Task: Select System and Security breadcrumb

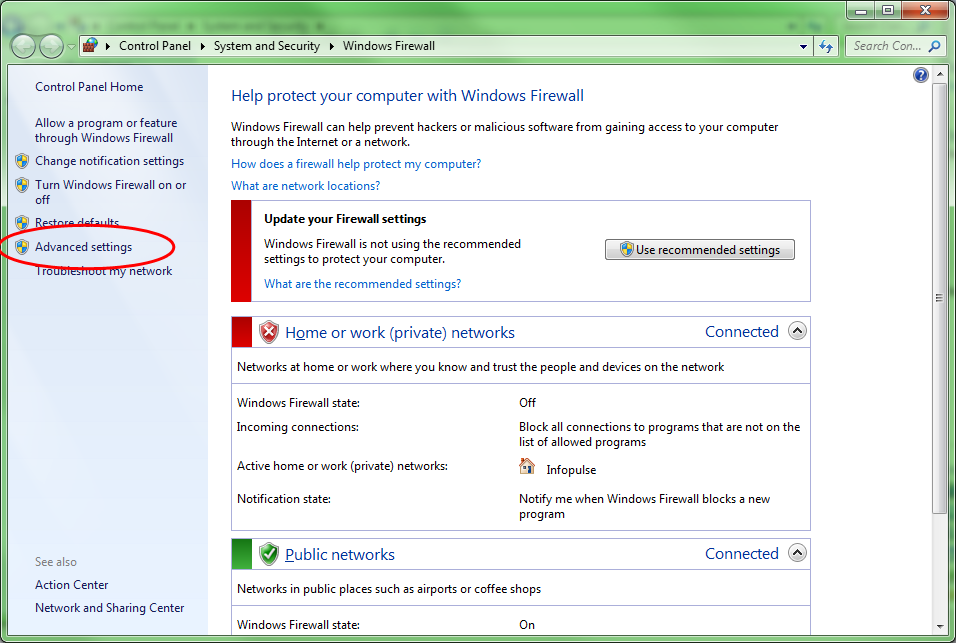Action: [266, 46]
